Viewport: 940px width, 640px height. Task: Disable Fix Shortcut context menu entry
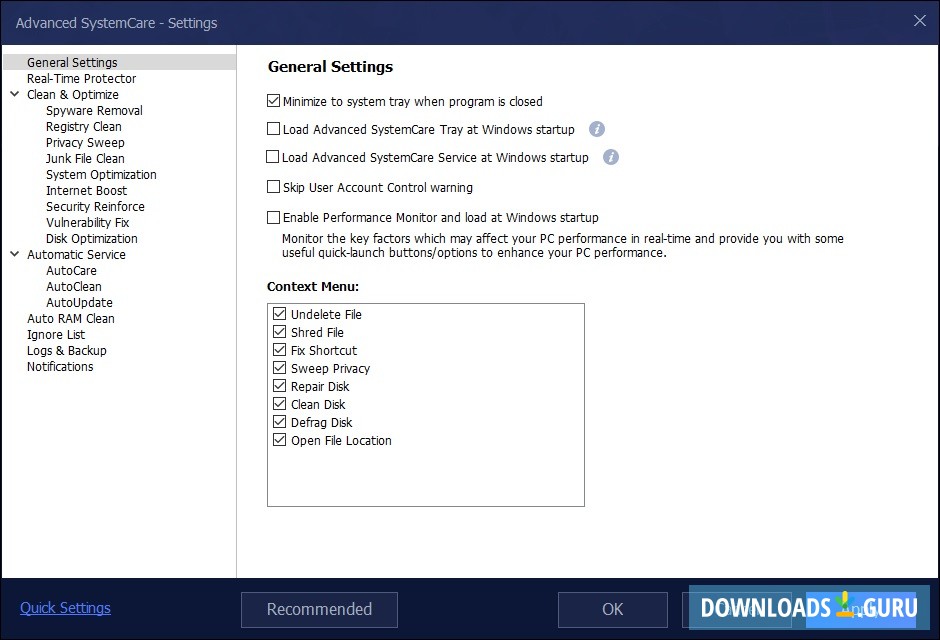[x=279, y=350]
